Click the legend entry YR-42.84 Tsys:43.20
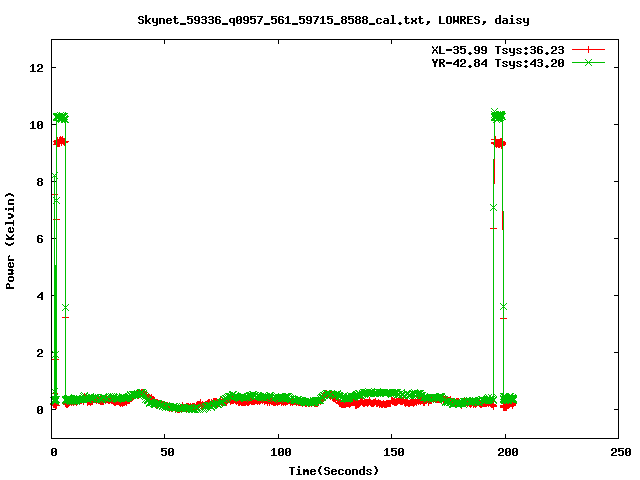This screenshot has width=640, height=480. pyautogui.click(x=498, y=63)
